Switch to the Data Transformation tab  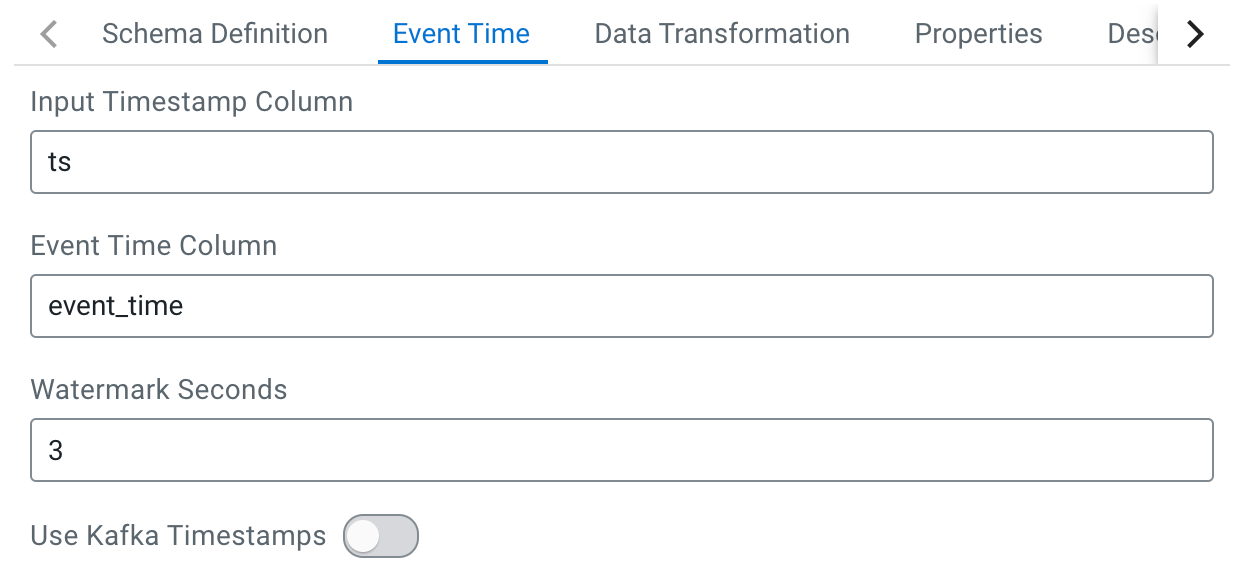click(722, 34)
